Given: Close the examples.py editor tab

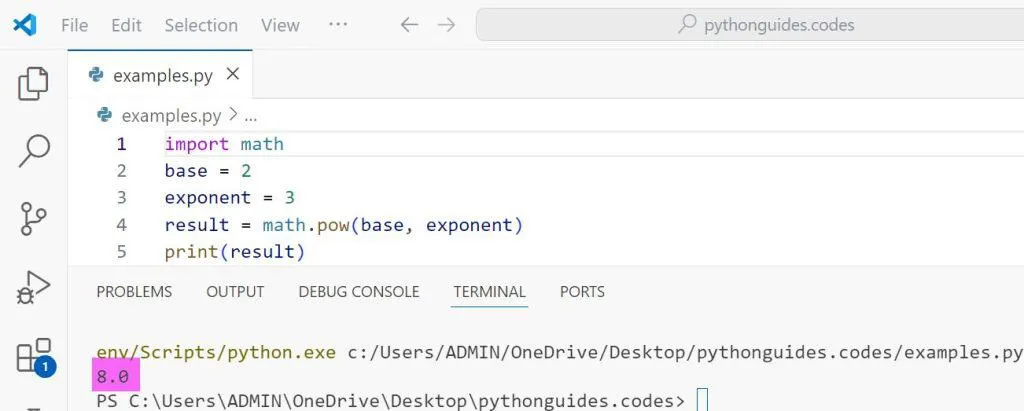Looking at the screenshot, I should [x=233, y=75].
